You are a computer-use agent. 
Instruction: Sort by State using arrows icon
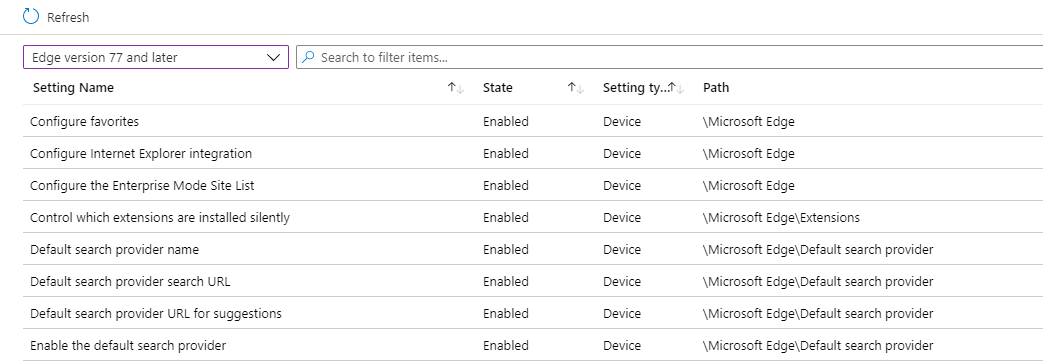(575, 88)
